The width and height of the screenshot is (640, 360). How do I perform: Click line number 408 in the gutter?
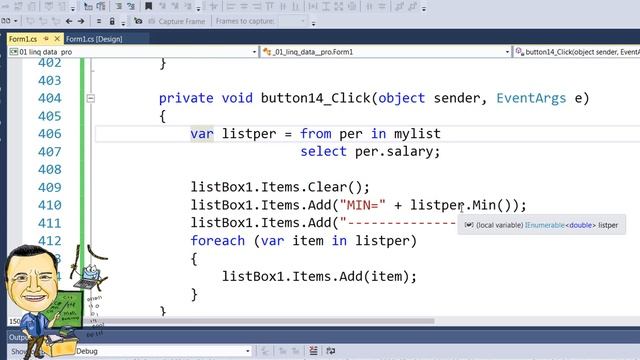[49, 169]
